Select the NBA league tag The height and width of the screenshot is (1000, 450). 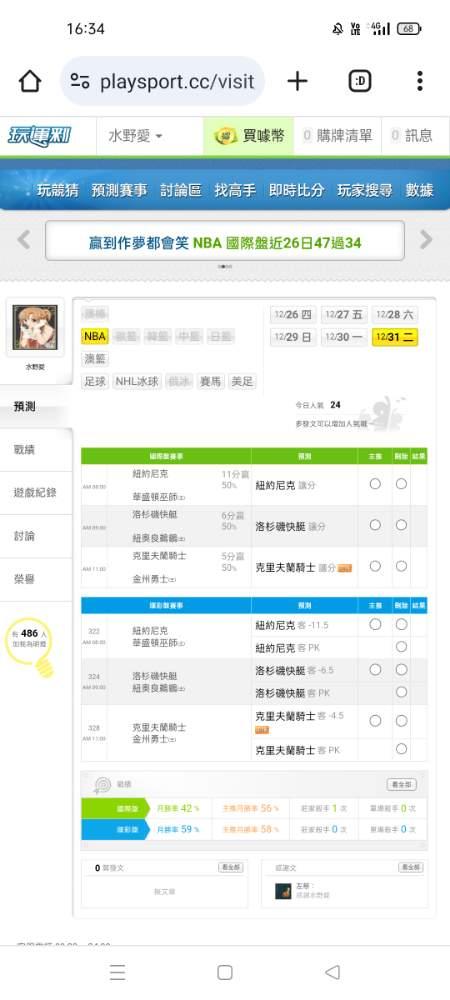click(x=95, y=336)
